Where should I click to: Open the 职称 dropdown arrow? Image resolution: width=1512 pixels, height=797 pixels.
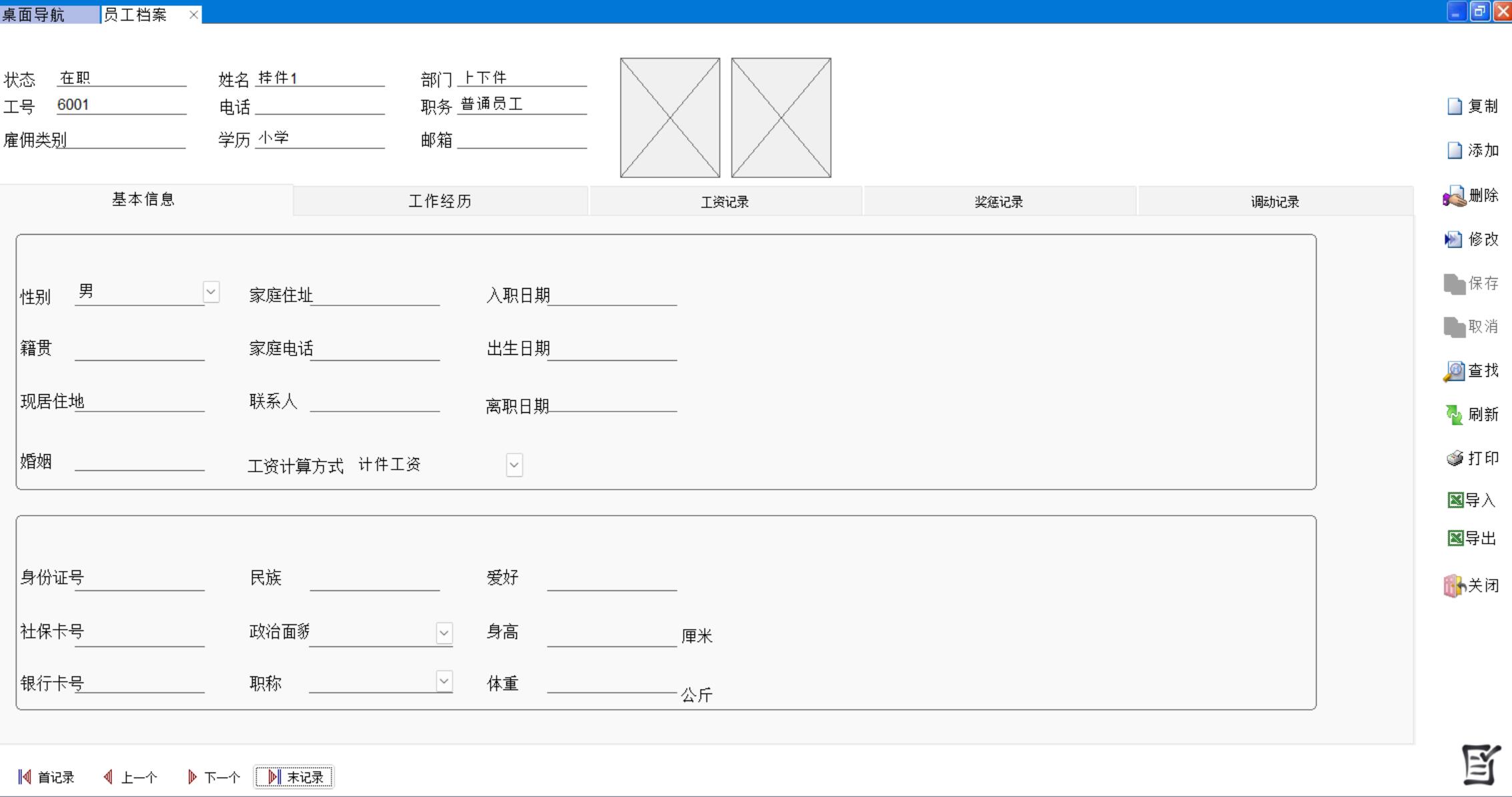(444, 681)
